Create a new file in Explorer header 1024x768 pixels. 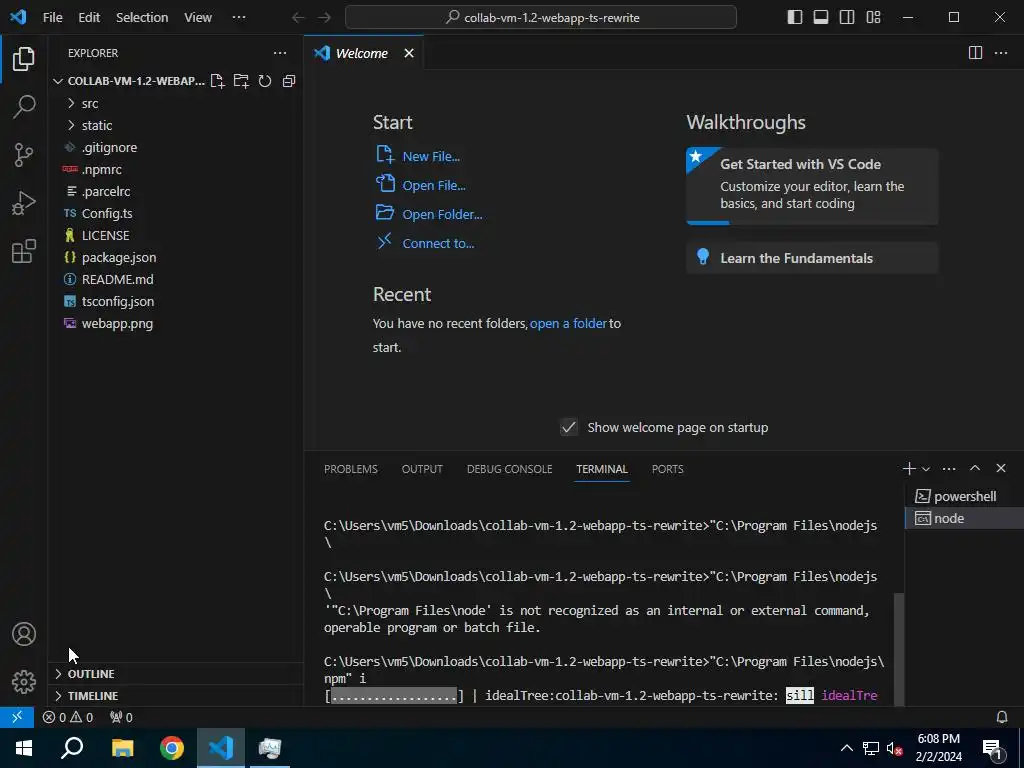point(217,81)
